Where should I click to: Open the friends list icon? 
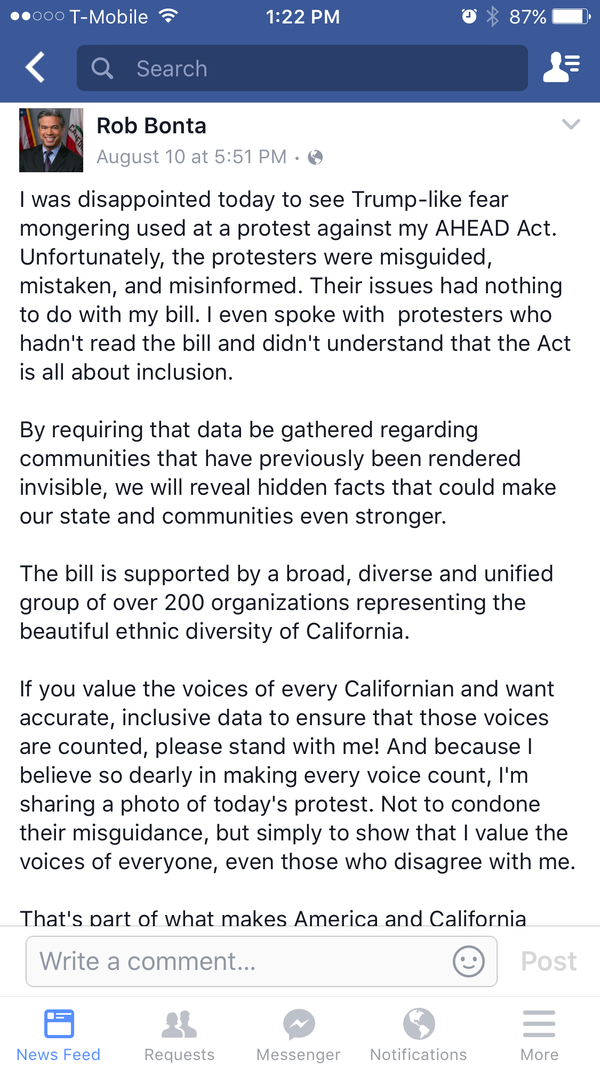click(x=561, y=67)
